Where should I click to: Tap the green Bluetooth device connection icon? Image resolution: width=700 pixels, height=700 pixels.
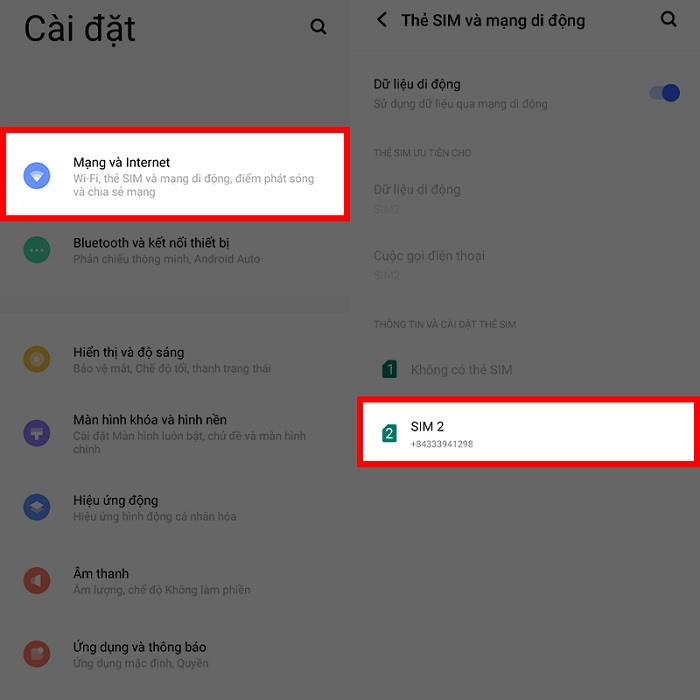37,250
